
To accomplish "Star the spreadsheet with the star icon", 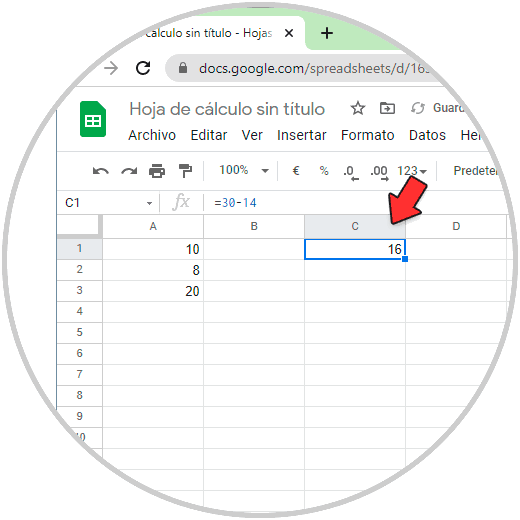I will pyautogui.click(x=358, y=108).
